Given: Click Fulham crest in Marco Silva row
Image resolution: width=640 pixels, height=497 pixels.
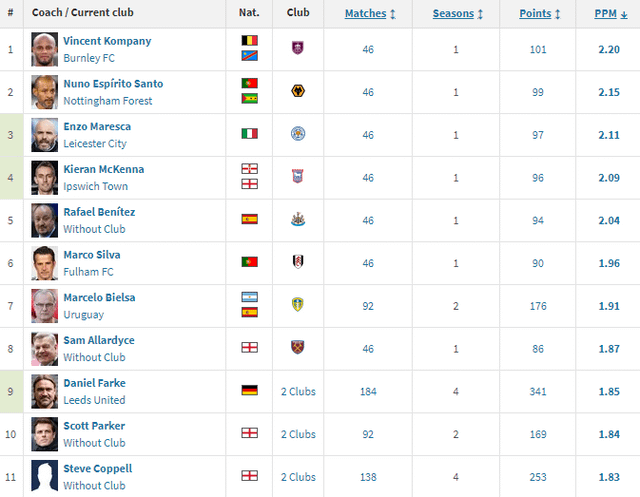Looking at the screenshot, I should point(297,262).
